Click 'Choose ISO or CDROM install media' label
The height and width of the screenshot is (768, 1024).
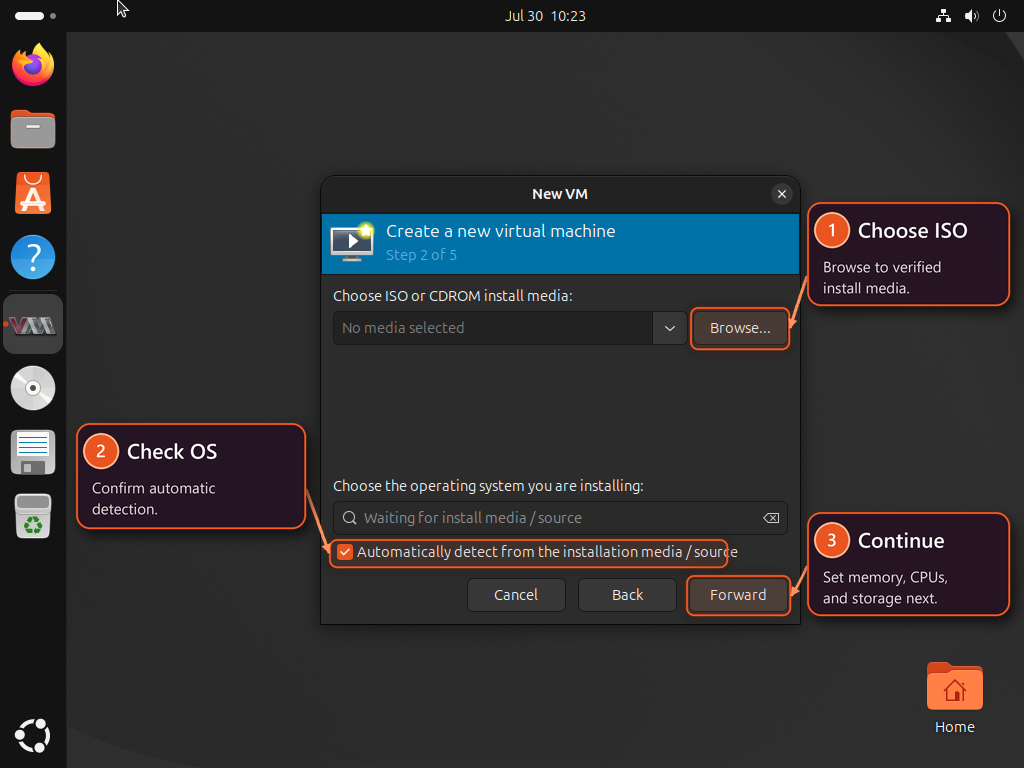point(453,296)
